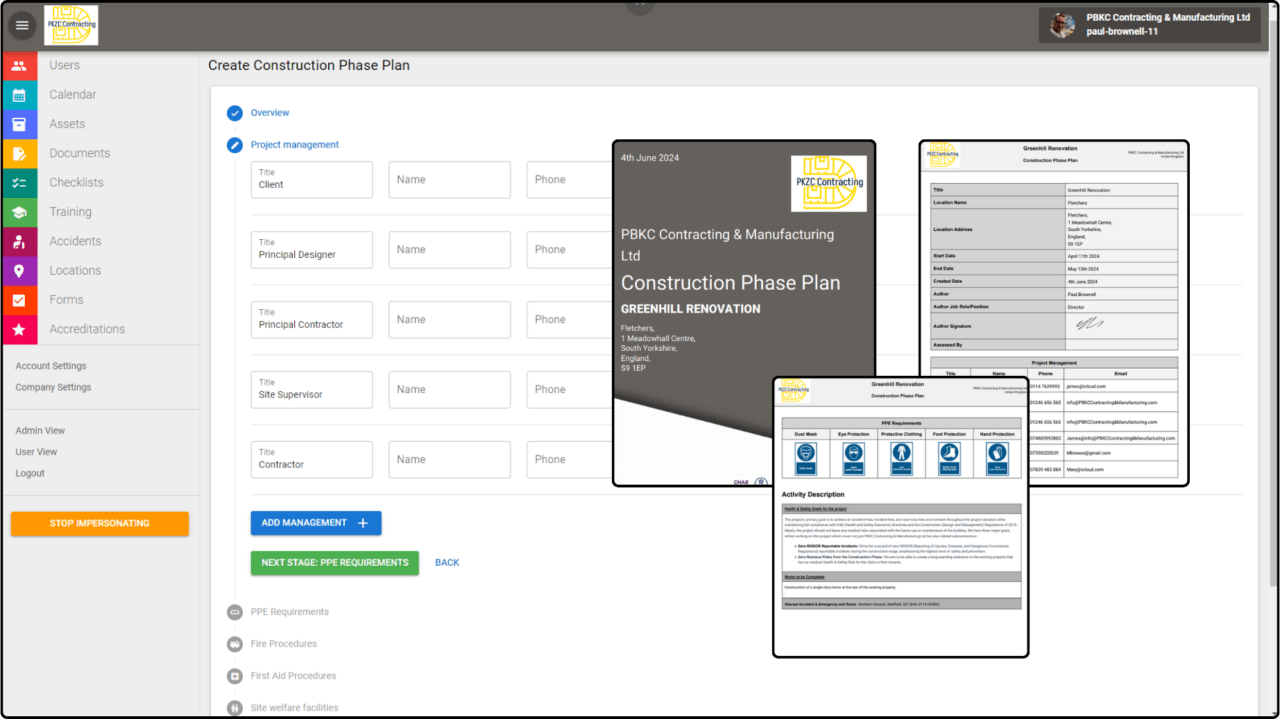Click the Users sidebar icon

click(19, 66)
